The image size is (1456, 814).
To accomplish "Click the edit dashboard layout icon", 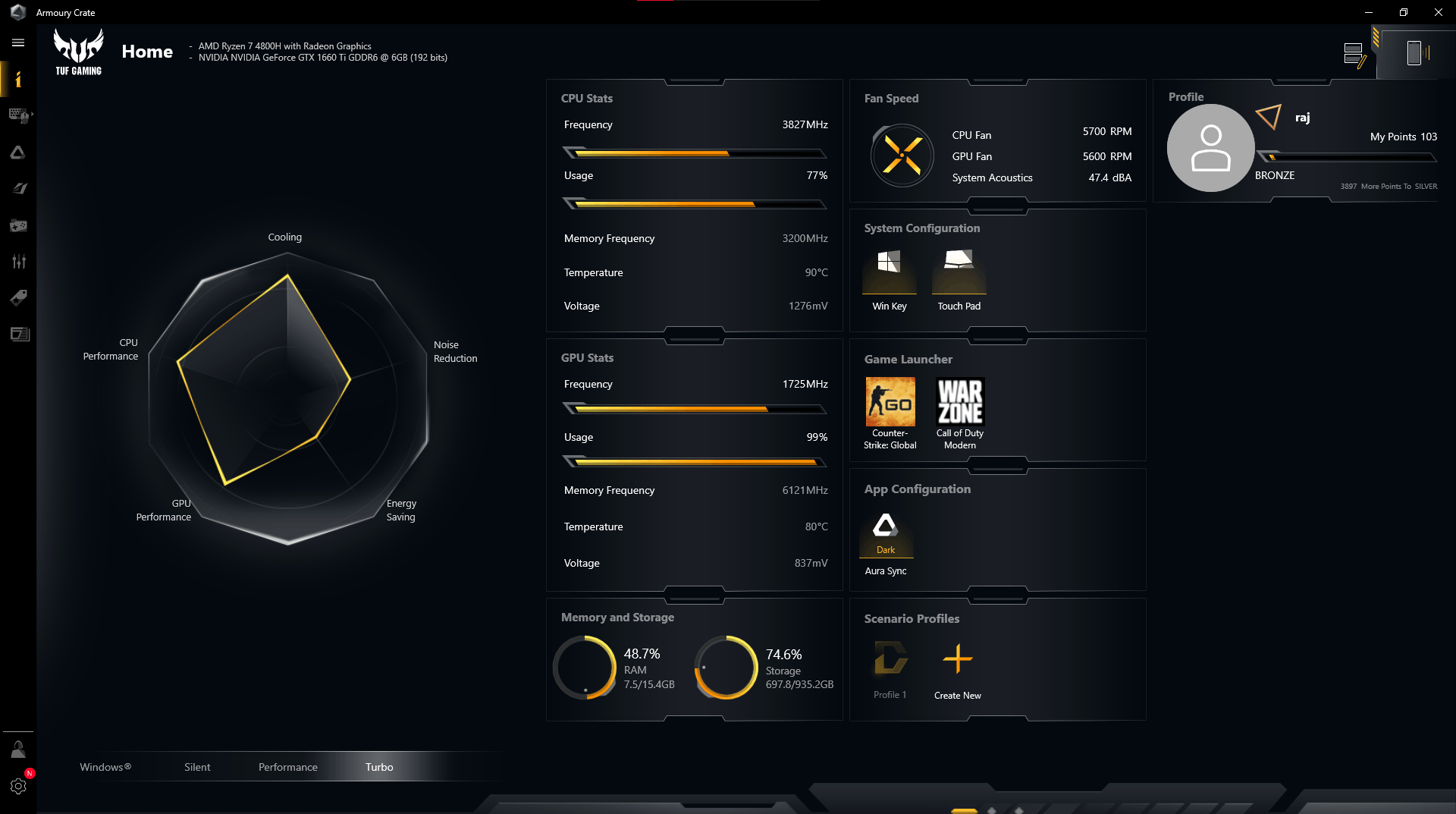I will click(1354, 55).
